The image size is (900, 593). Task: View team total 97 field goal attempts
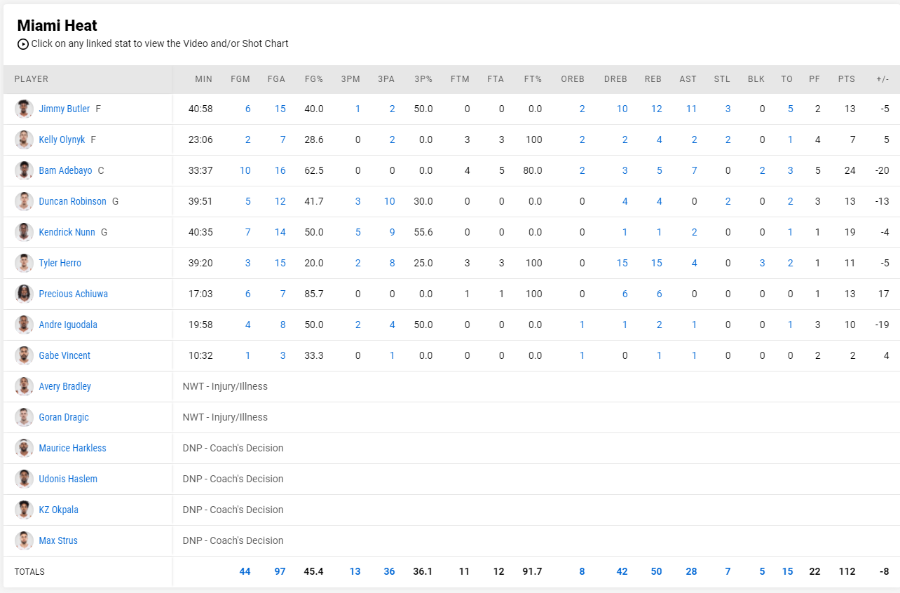[x=280, y=572]
